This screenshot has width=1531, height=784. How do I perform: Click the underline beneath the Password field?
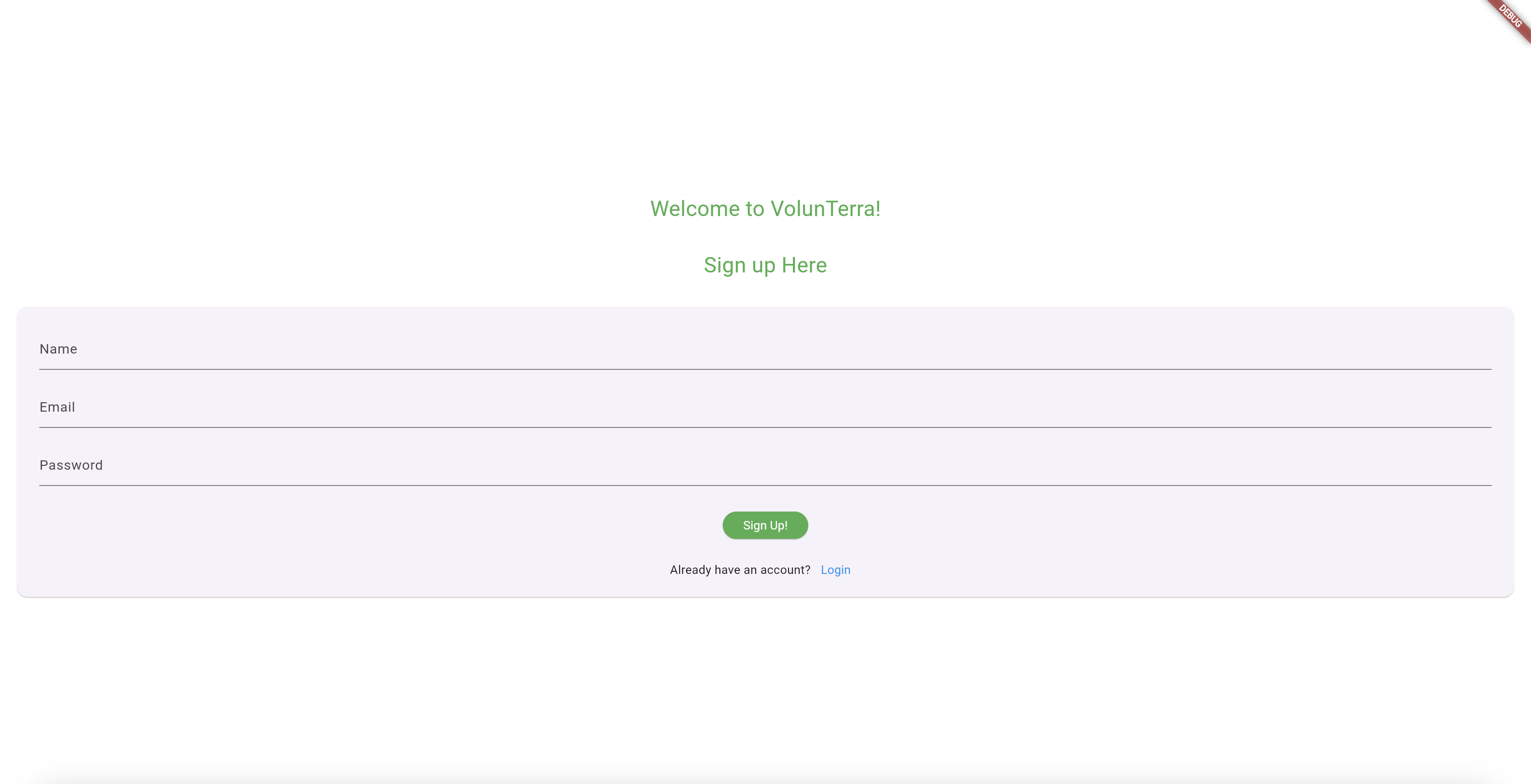[x=765, y=486]
